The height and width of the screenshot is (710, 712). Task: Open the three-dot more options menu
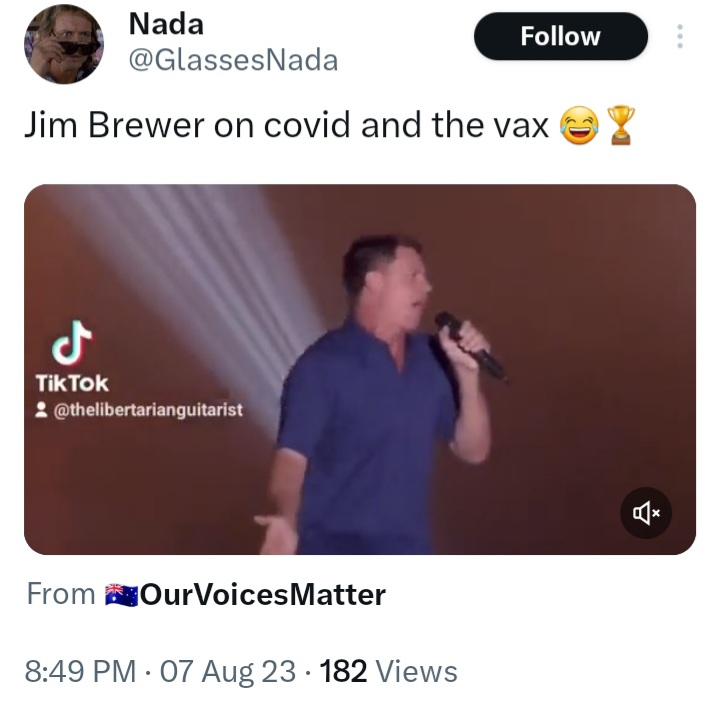point(680,36)
